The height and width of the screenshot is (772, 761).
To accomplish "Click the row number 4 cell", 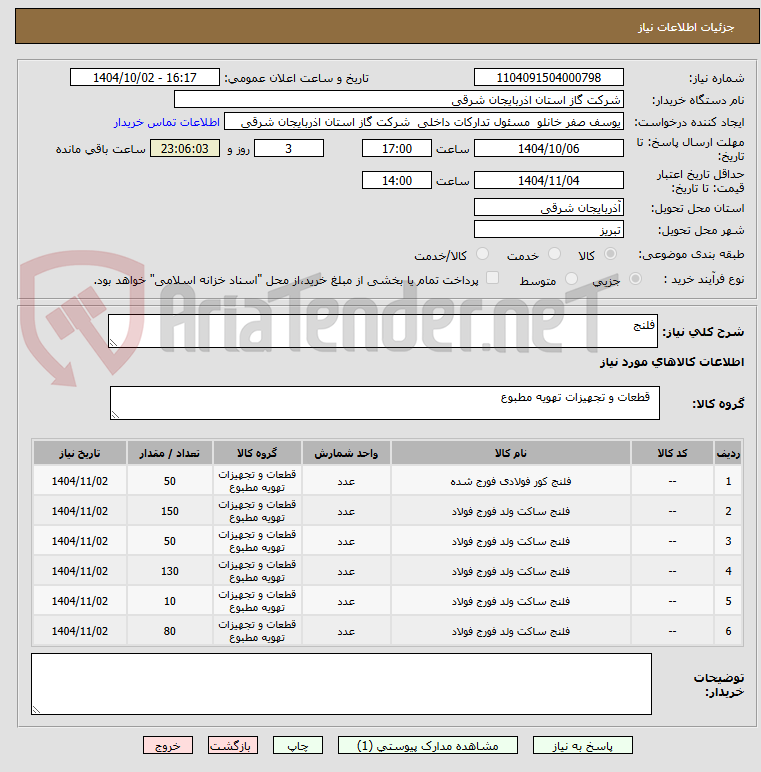I will (728, 571).
